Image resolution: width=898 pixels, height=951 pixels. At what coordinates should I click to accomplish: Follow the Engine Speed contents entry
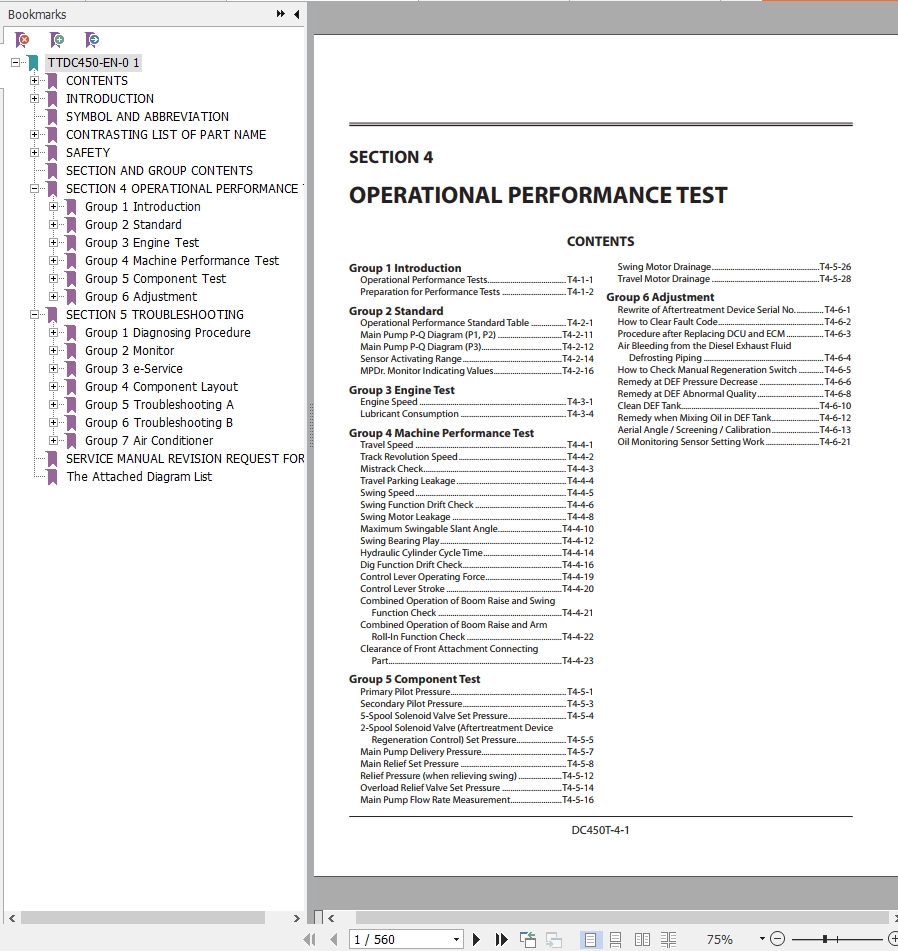coord(477,402)
